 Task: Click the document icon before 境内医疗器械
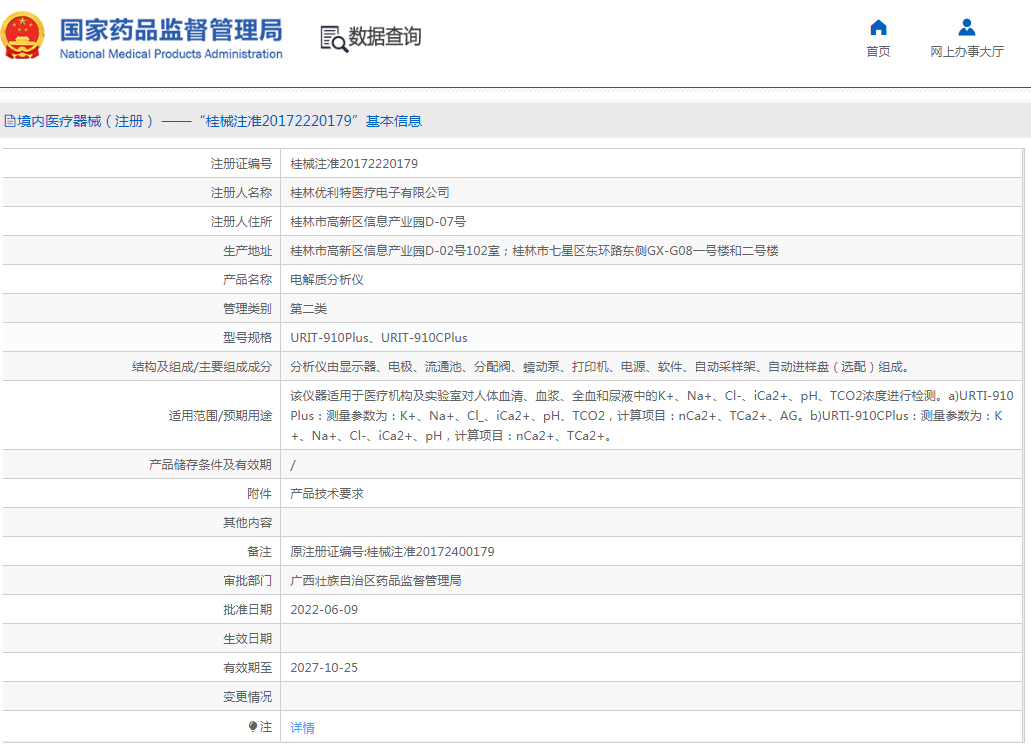10,121
